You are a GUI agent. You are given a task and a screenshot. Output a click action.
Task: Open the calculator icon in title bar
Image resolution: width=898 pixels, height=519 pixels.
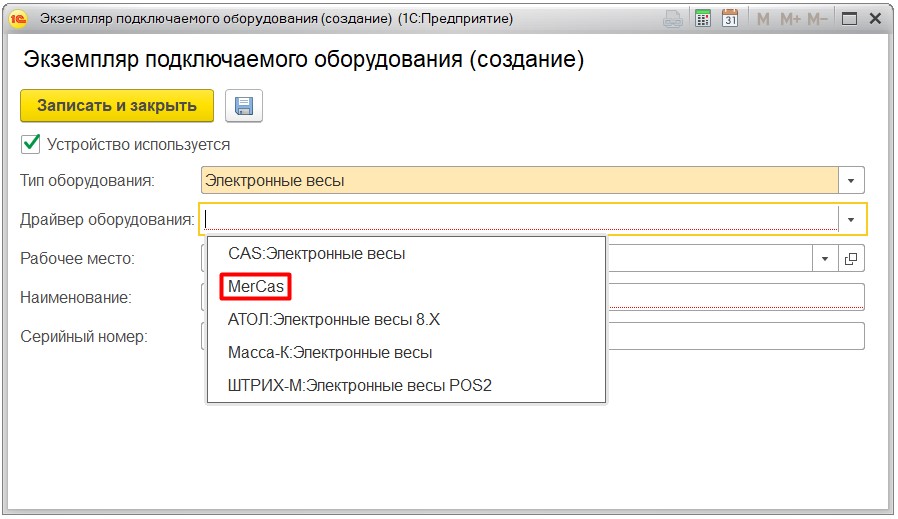click(703, 18)
